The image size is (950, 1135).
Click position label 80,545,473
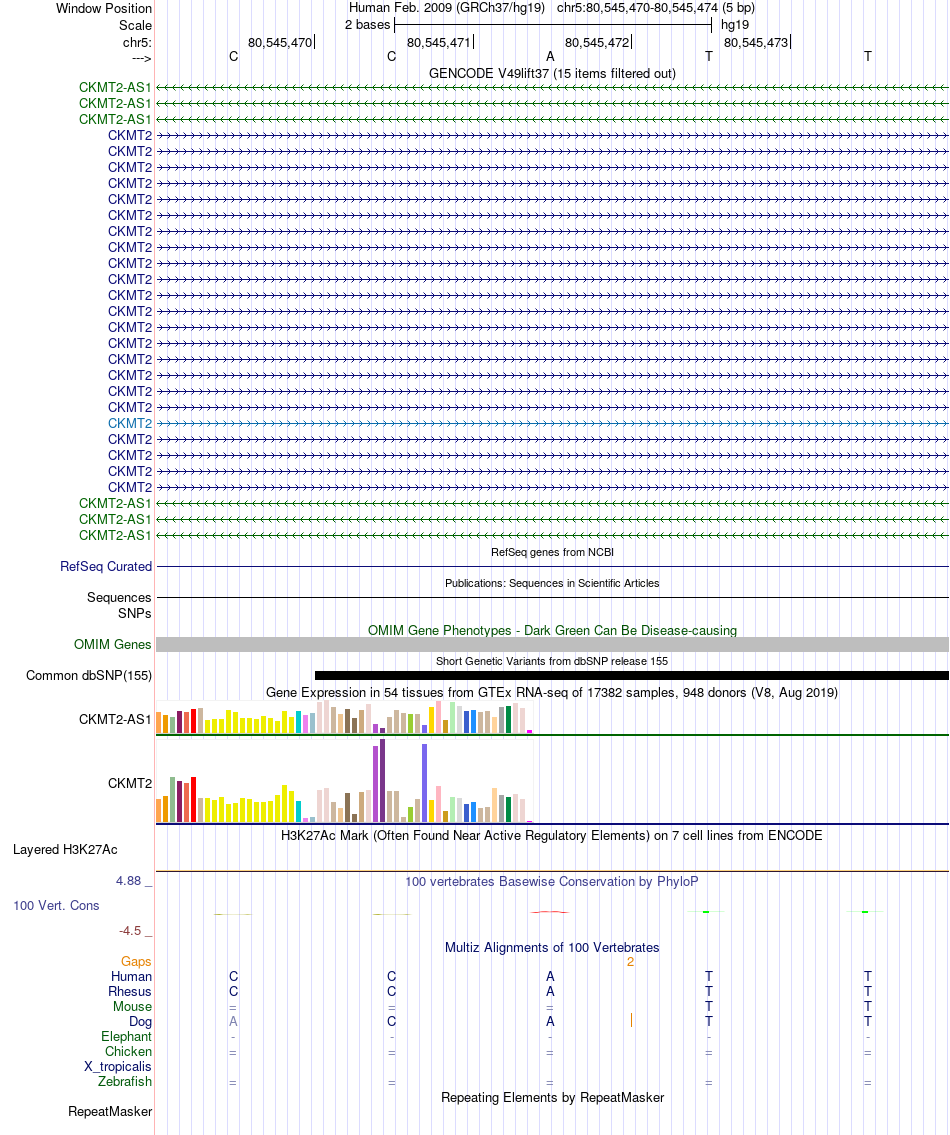[755, 43]
